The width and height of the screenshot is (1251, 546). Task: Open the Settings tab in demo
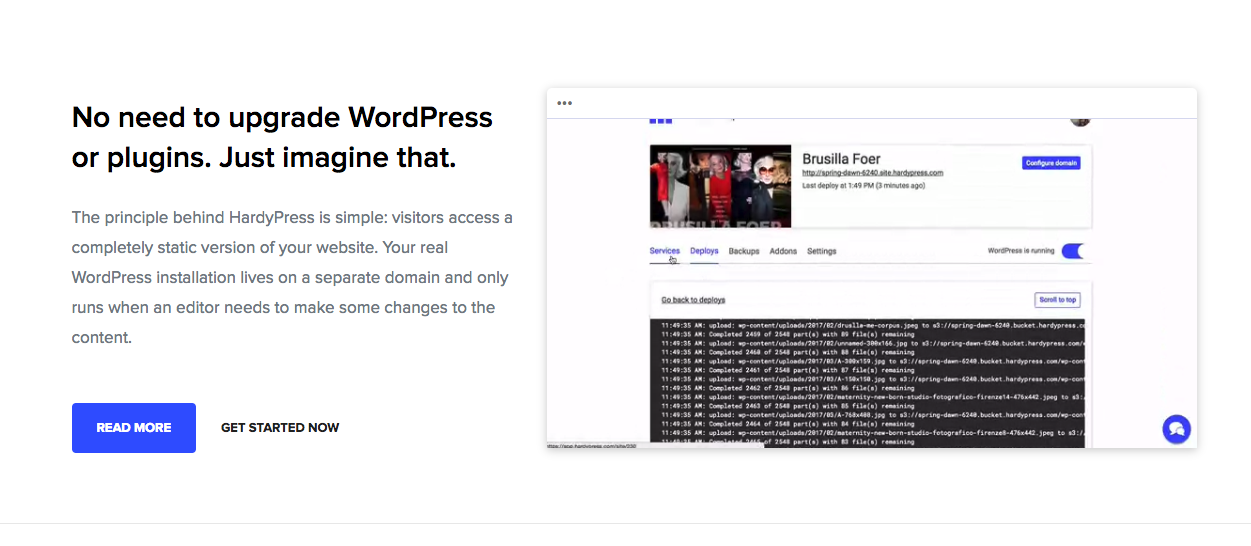coord(822,251)
